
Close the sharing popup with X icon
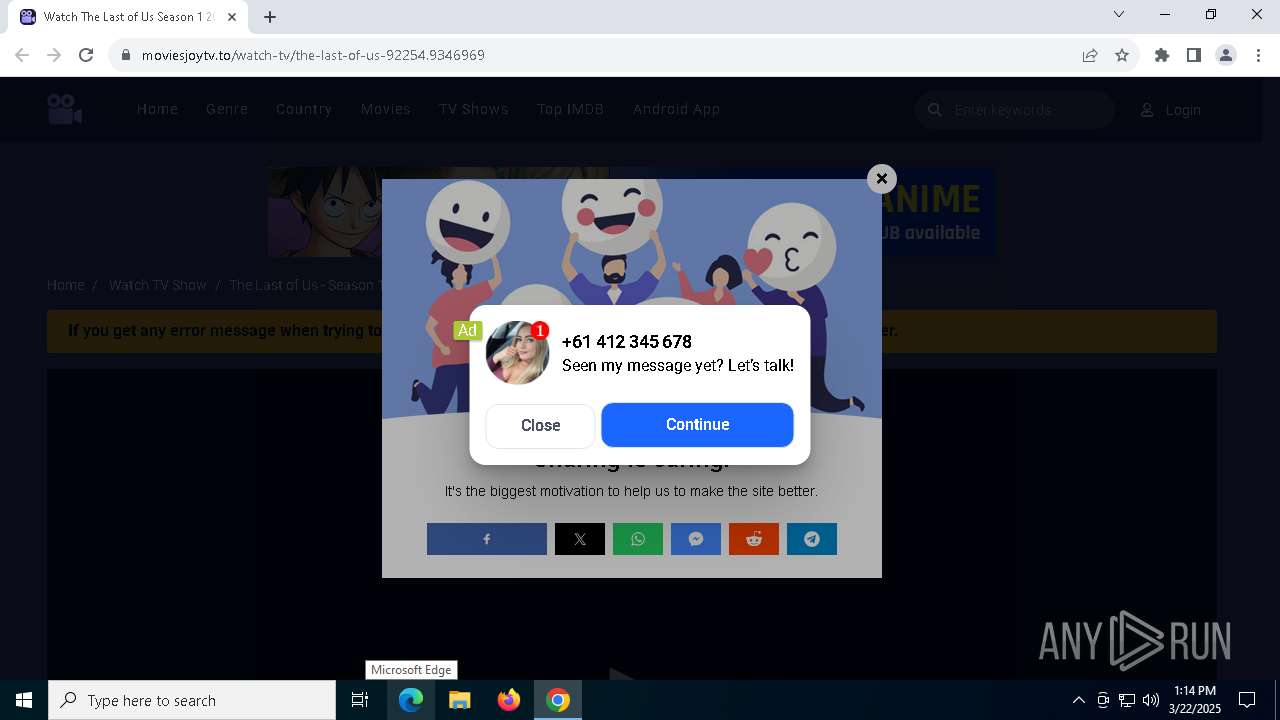point(881,179)
